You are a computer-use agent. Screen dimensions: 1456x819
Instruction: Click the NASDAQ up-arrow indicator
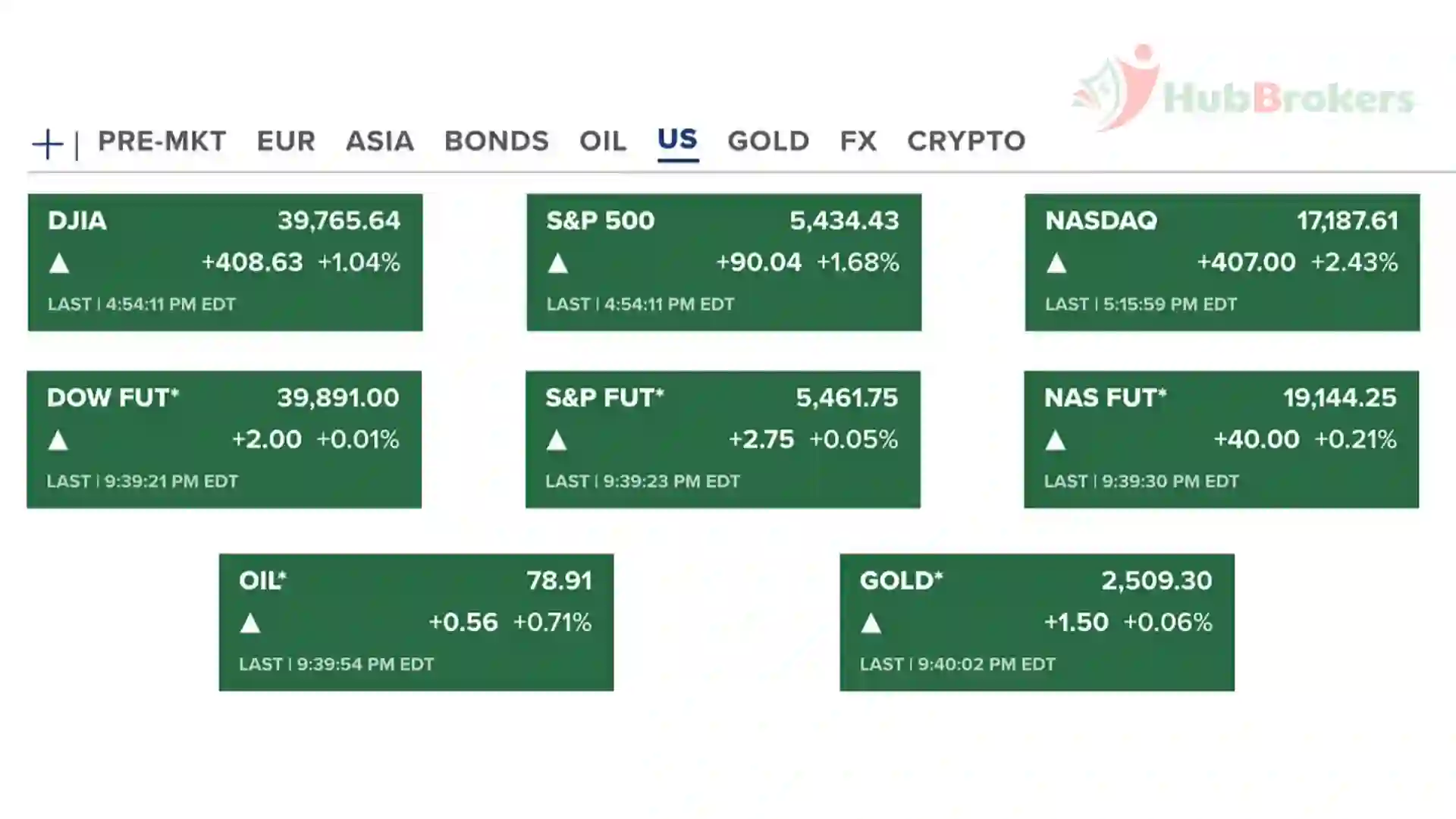point(1056,264)
